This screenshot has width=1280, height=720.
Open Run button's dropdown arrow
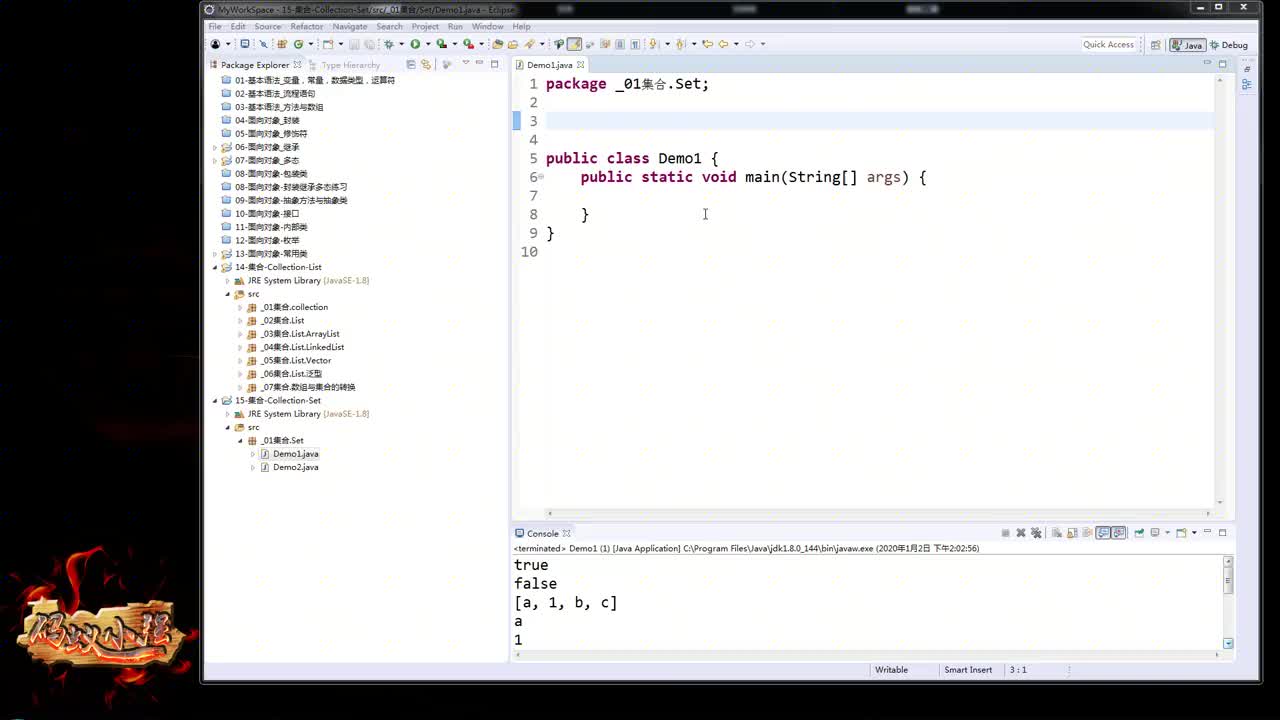point(427,44)
